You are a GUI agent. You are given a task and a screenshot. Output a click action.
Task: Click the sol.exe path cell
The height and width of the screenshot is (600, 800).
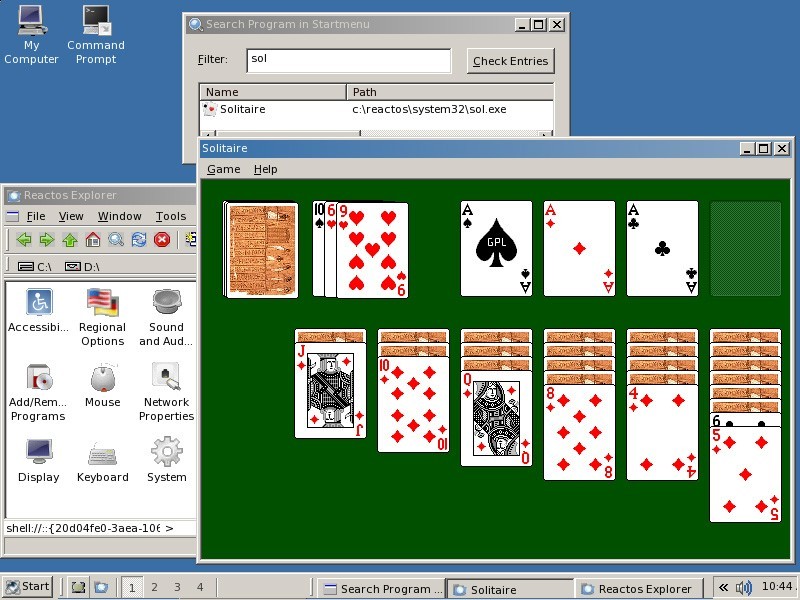click(x=429, y=109)
